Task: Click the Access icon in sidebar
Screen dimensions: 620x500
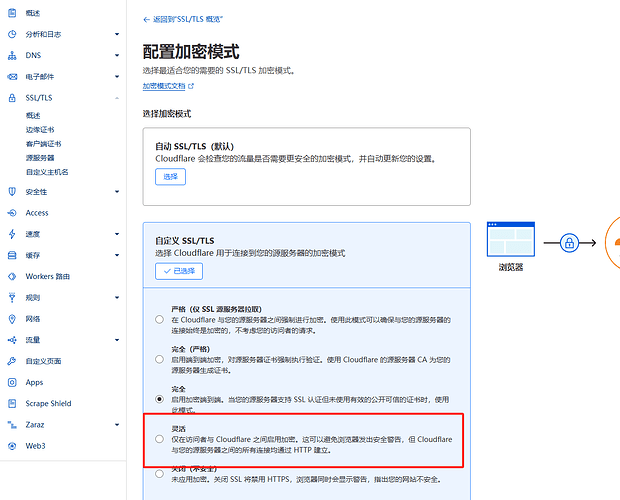Action: 12,213
